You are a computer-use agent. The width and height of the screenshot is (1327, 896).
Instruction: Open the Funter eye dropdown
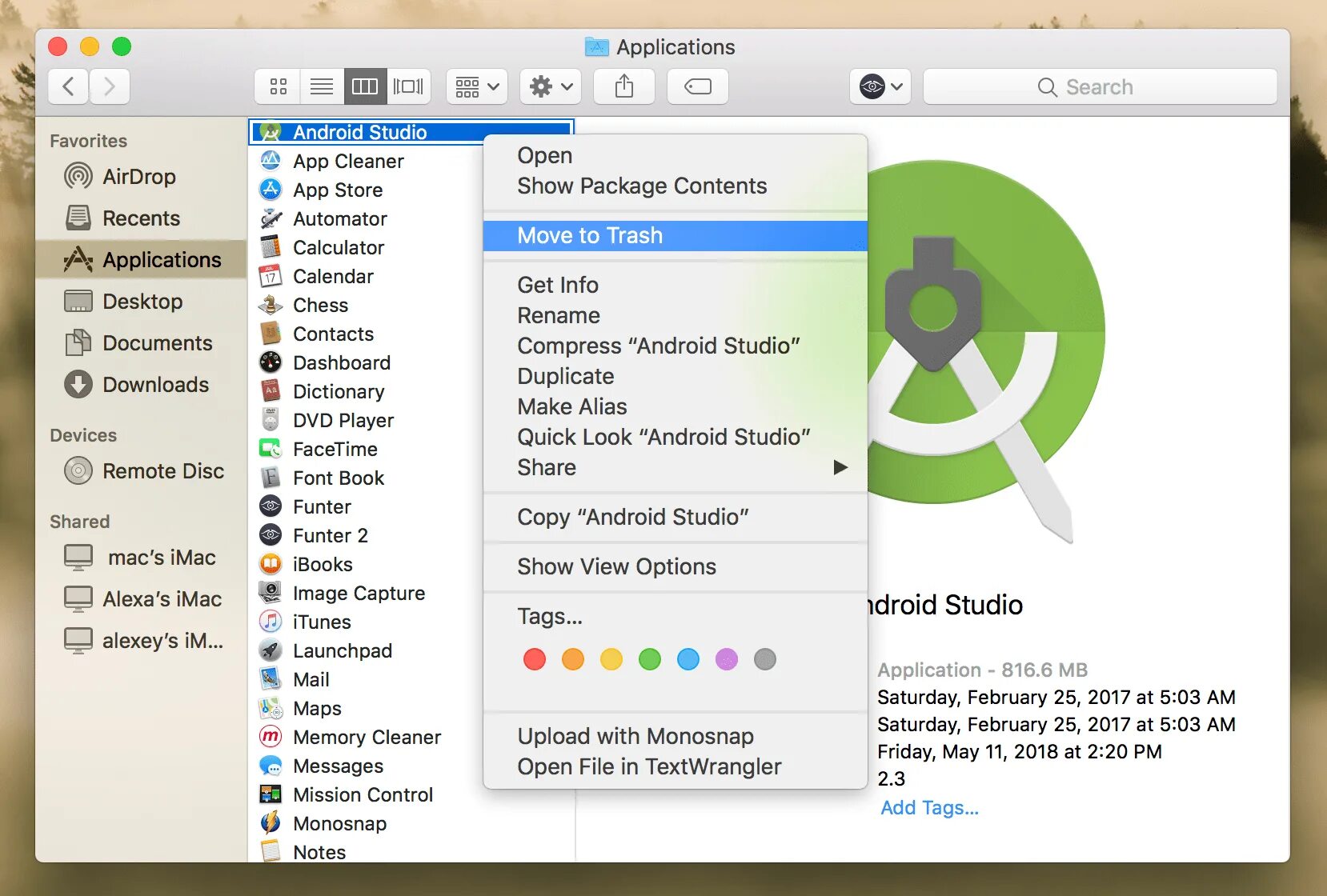click(880, 86)
